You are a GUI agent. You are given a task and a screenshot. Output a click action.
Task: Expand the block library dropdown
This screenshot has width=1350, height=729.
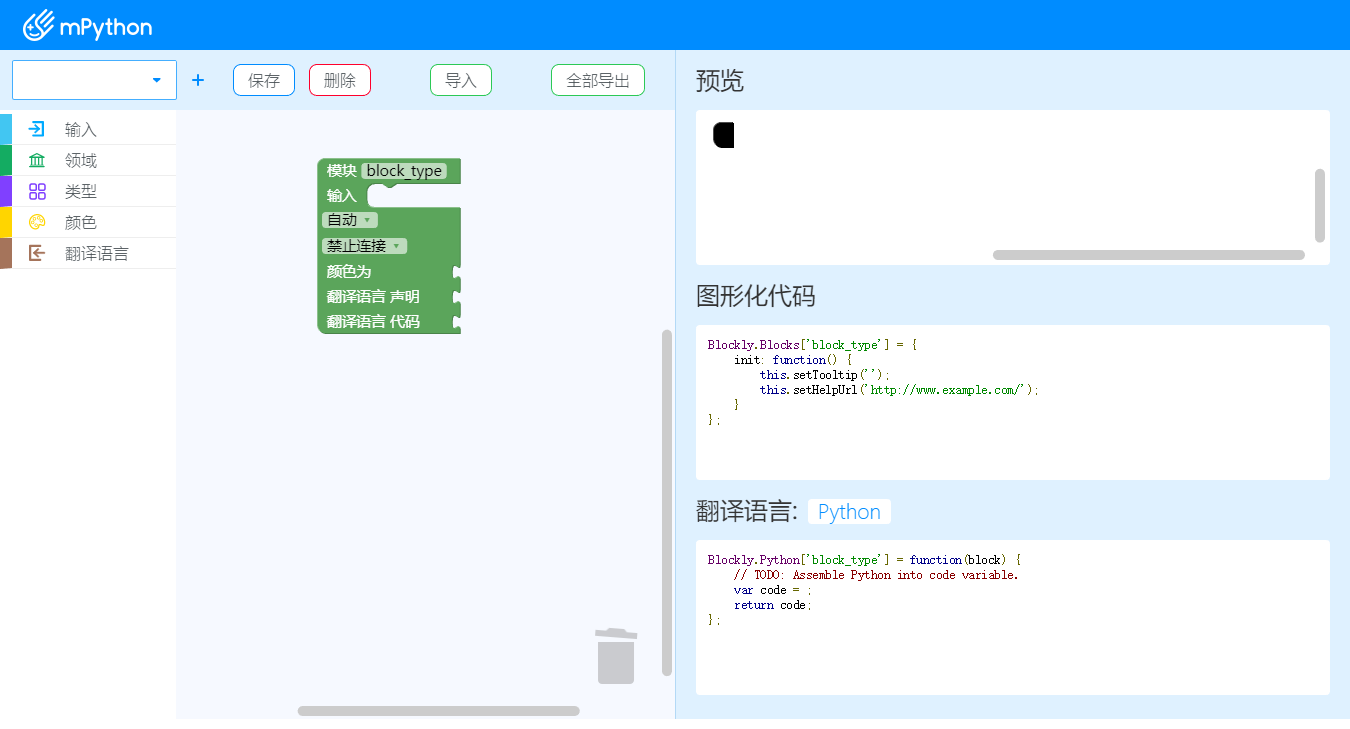click(94, 80)
